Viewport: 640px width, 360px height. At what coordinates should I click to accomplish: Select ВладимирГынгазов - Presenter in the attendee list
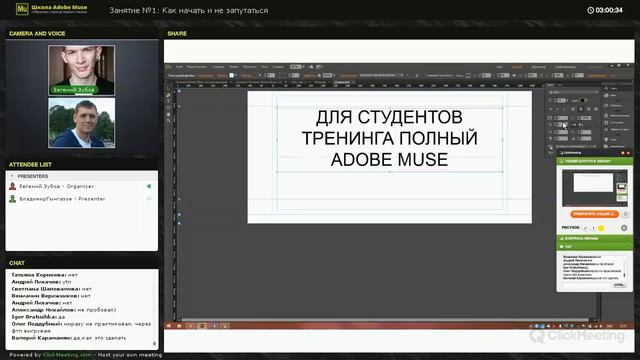(62, 199)
